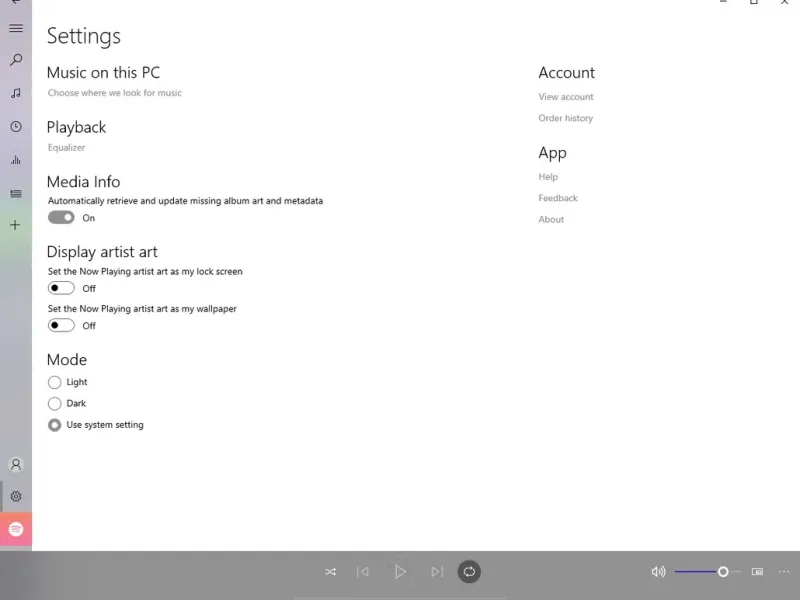The image size is (800, 600).
Task: Open the hamburger navigation menu
Action: 16,28
